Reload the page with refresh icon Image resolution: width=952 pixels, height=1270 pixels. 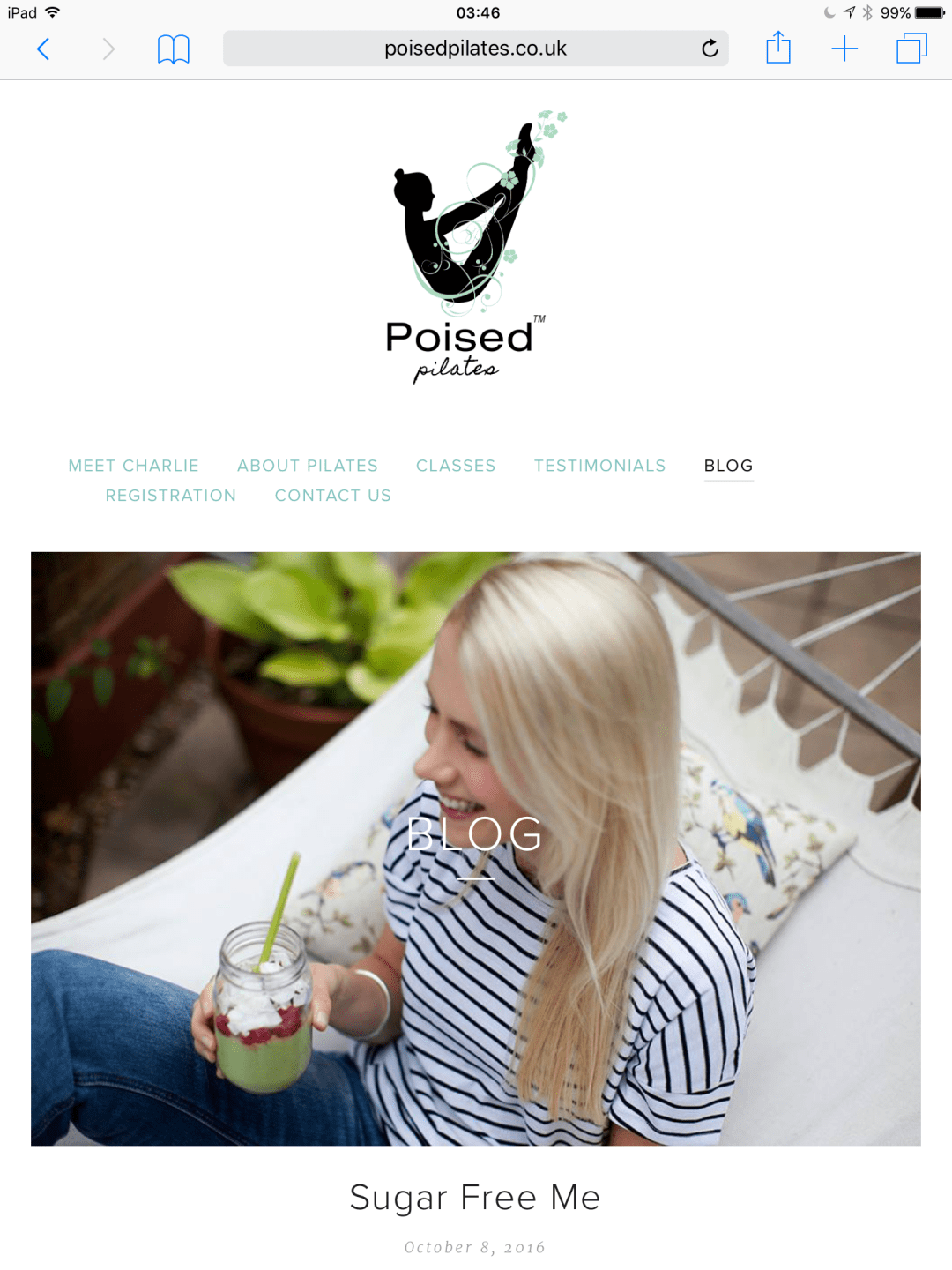[x=710, y=49]
